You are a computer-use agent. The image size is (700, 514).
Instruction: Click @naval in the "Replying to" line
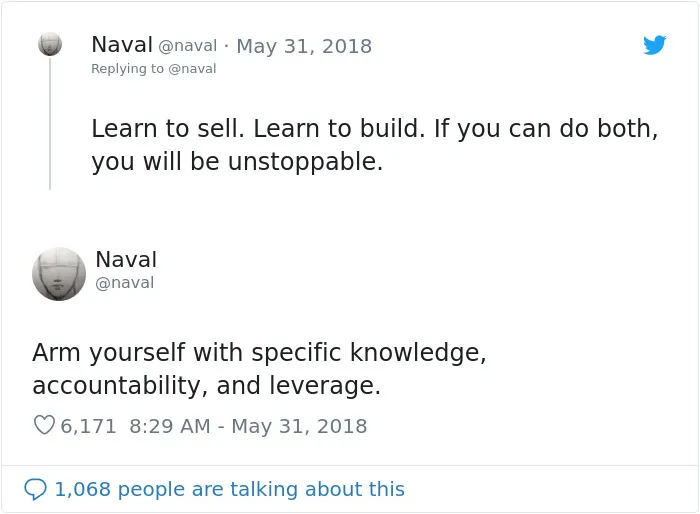pos(192,69)
